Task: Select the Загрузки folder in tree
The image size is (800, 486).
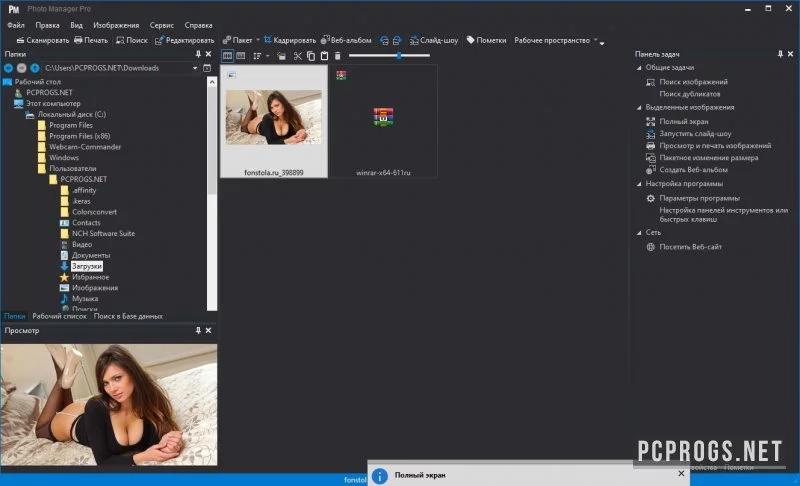Action: click(87, 266)
